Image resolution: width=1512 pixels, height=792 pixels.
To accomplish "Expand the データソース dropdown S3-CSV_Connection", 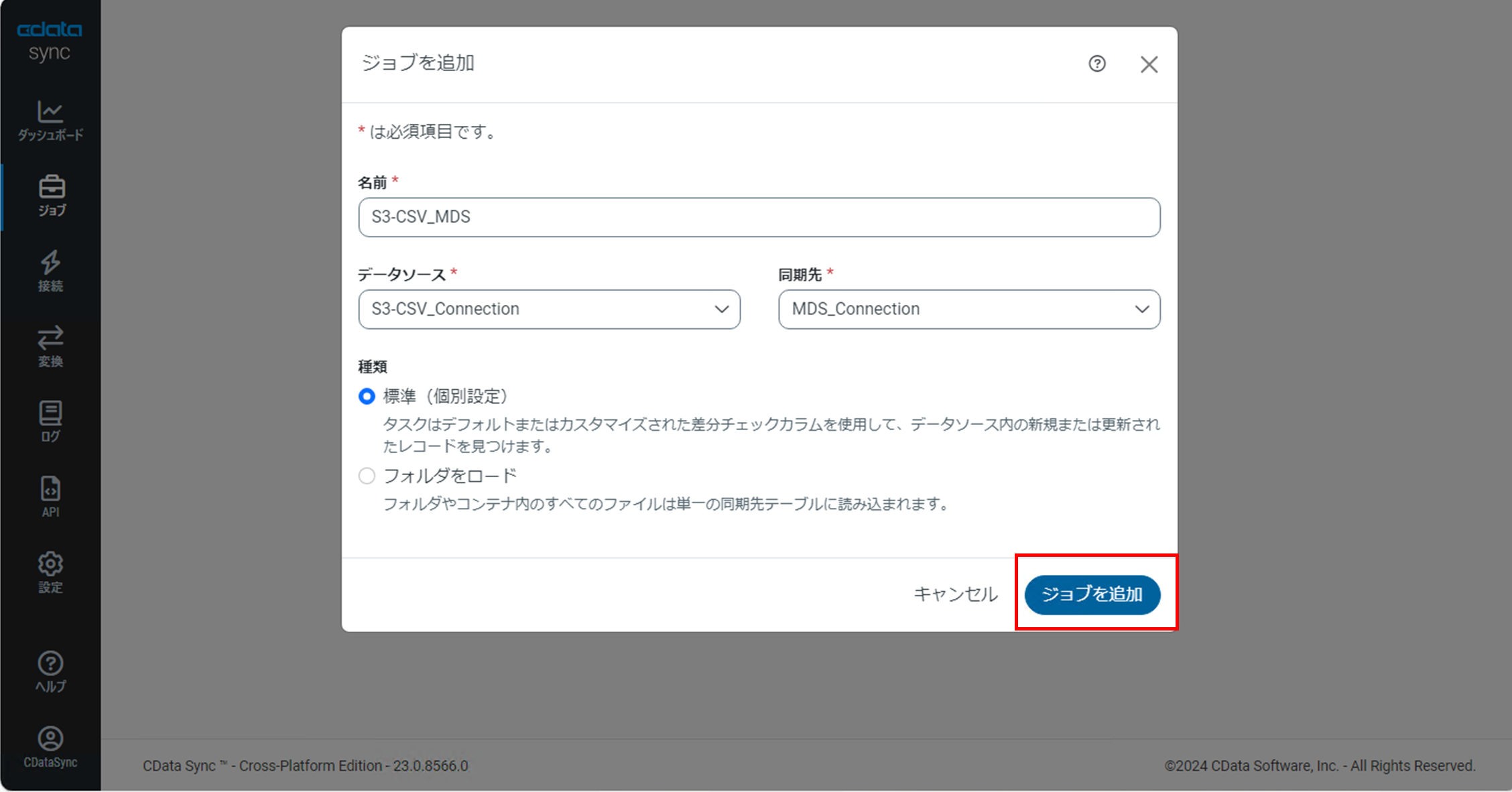I will point(550,309).
